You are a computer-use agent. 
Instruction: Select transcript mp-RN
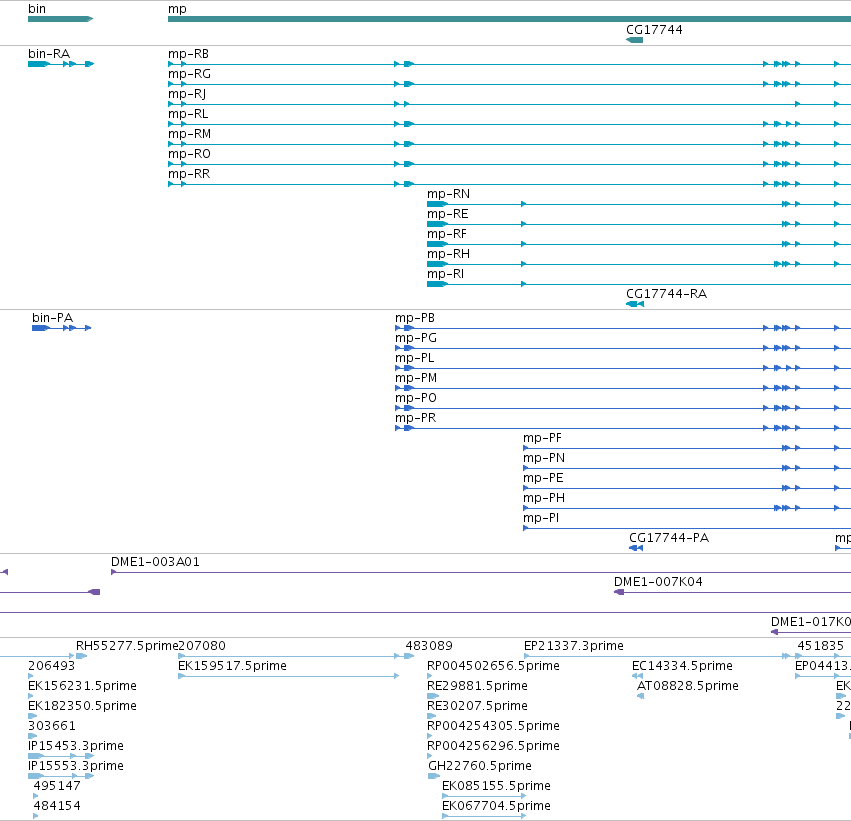[x=639, y=204]
